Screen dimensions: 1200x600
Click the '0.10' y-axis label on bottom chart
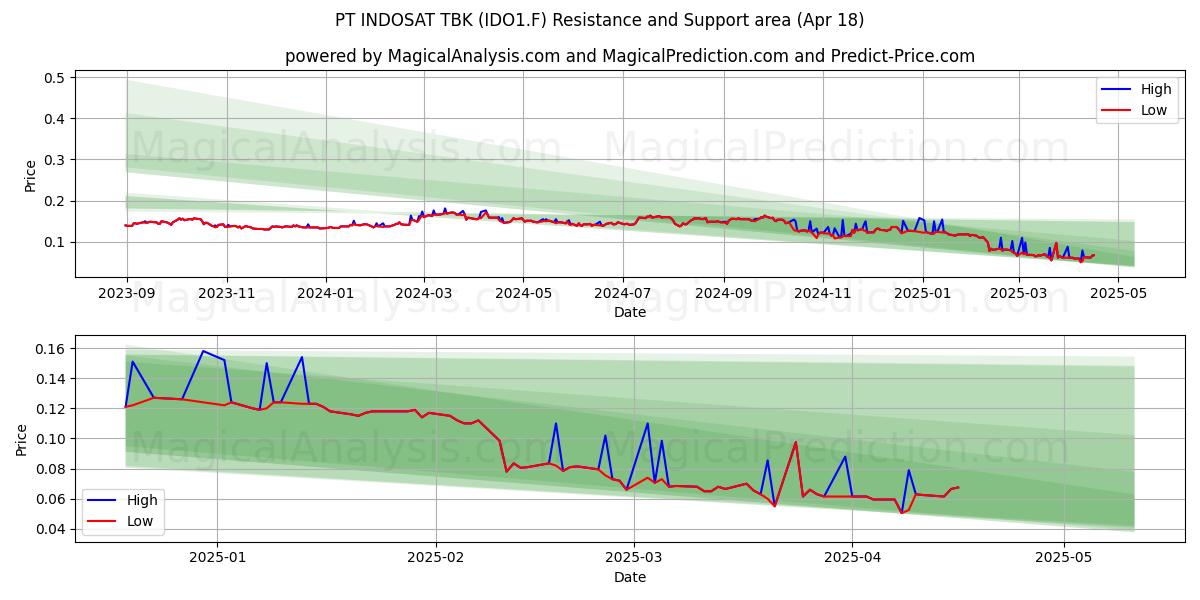tap(51, 439)
